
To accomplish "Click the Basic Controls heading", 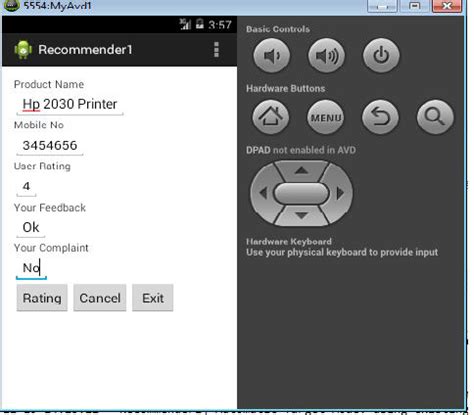I will click(x=278, y=29).
